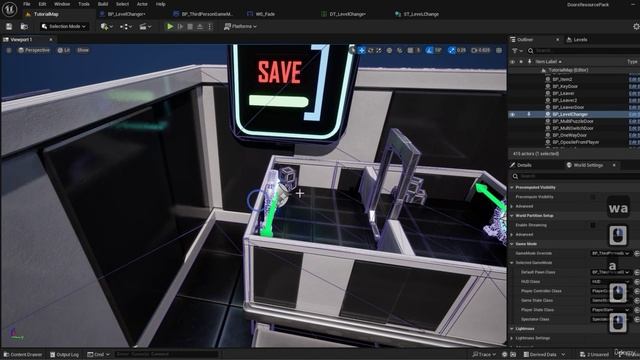Toggle surface snapping icon
The height and width of the screenshot is (360, 640).
tap(400, 50)
